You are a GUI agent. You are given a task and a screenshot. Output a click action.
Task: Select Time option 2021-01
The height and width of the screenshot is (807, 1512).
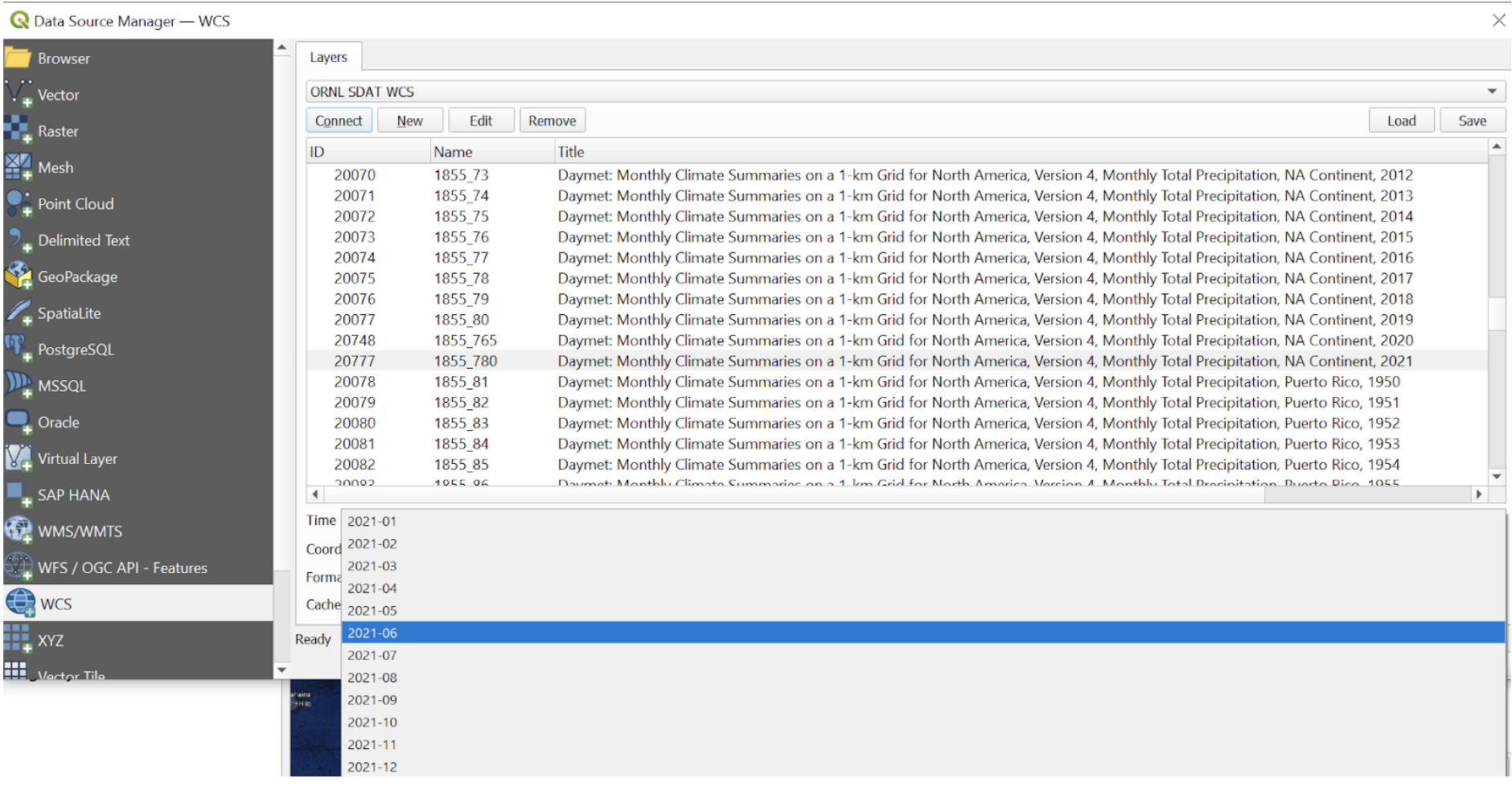922,521
